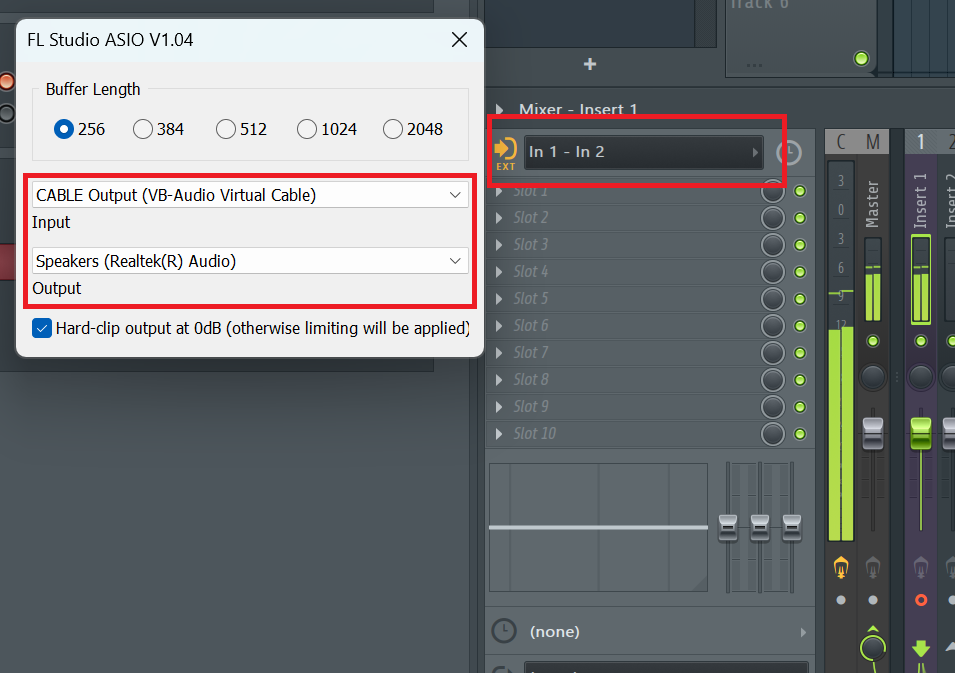
Task: Expand Slot 6 effect menu arrow
Action: point(499,326)
